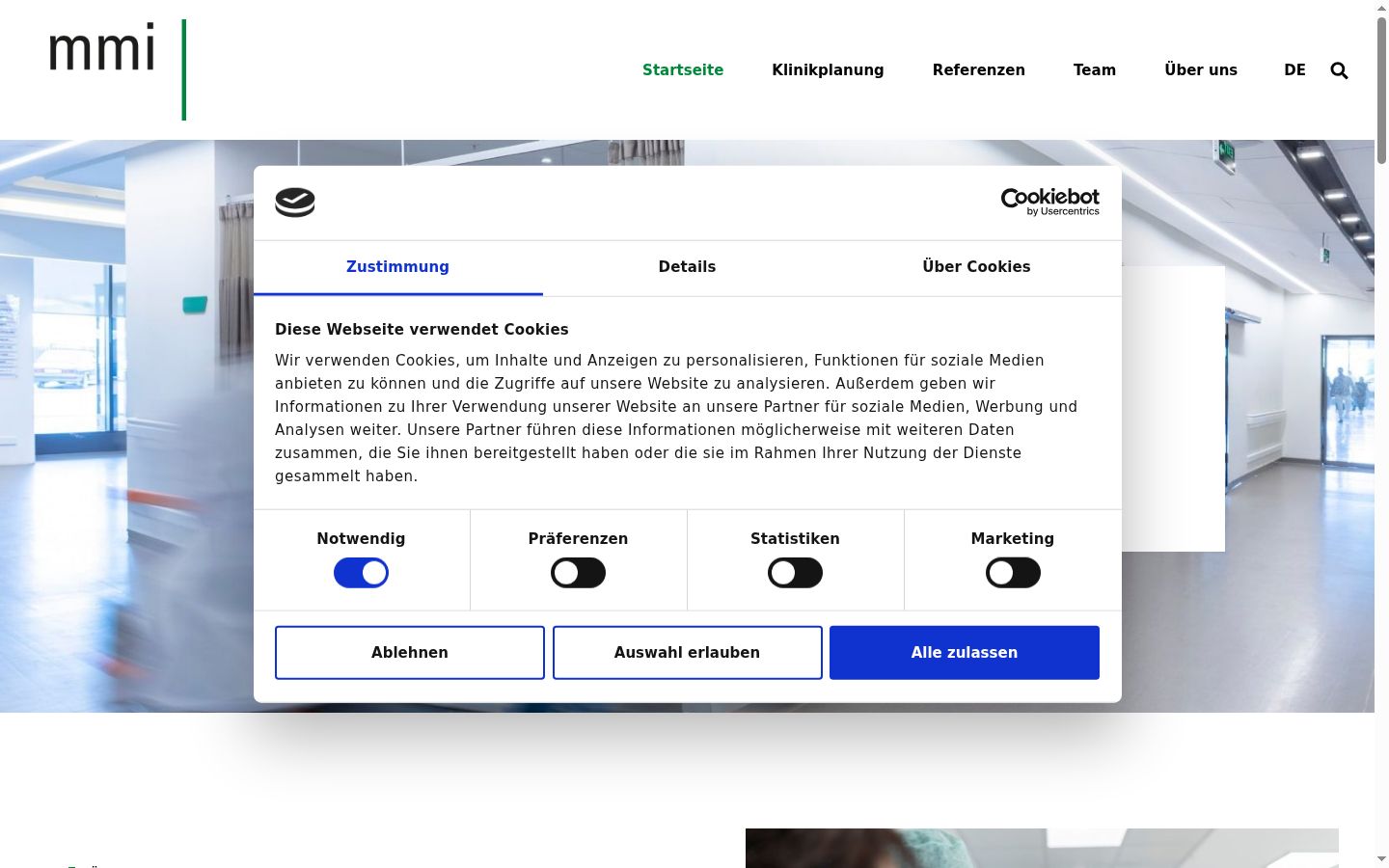This screenshot has height=868, width=1389.
Task: Click the Präferenzen label text
Action: [578, 539]
